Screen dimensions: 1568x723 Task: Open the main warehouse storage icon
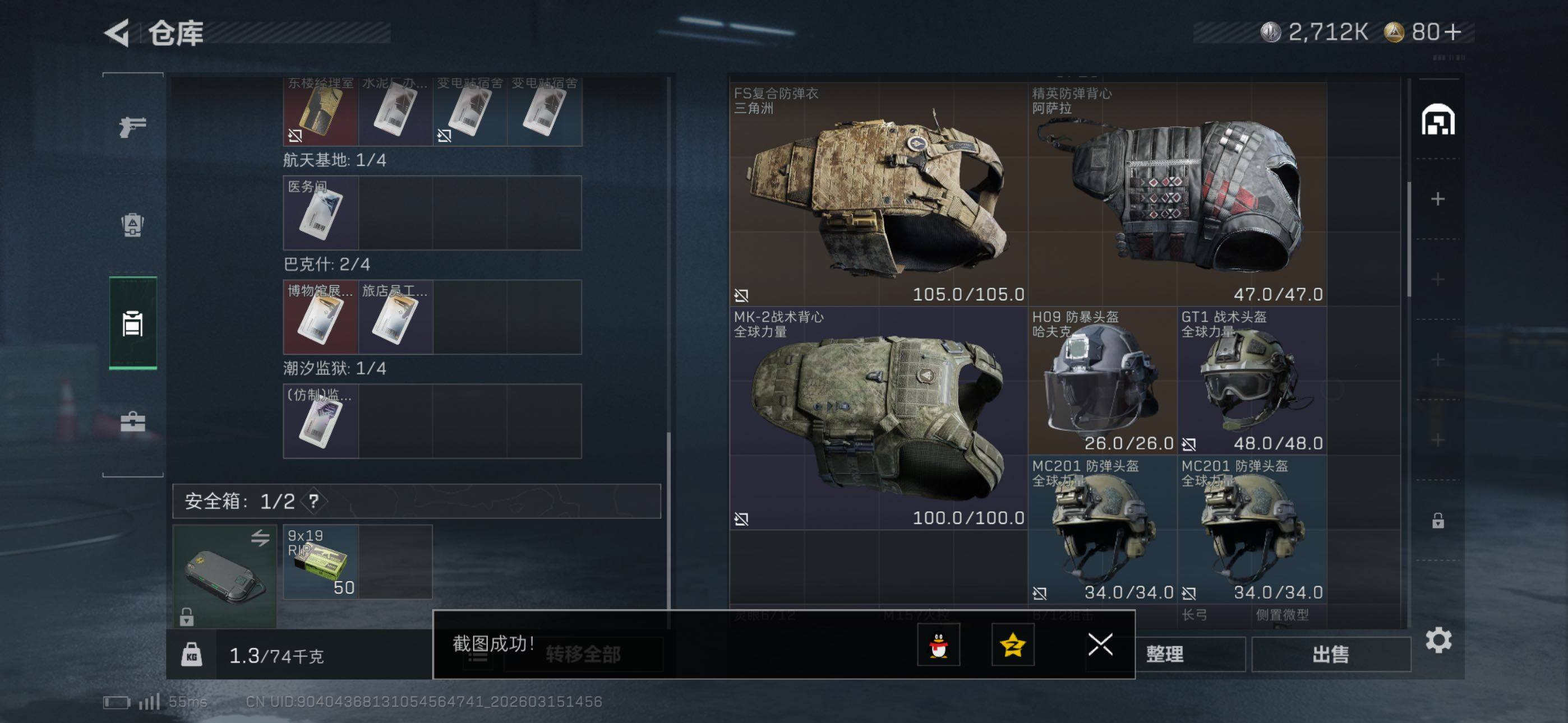pyautogui.click(x=1438, y=119)
